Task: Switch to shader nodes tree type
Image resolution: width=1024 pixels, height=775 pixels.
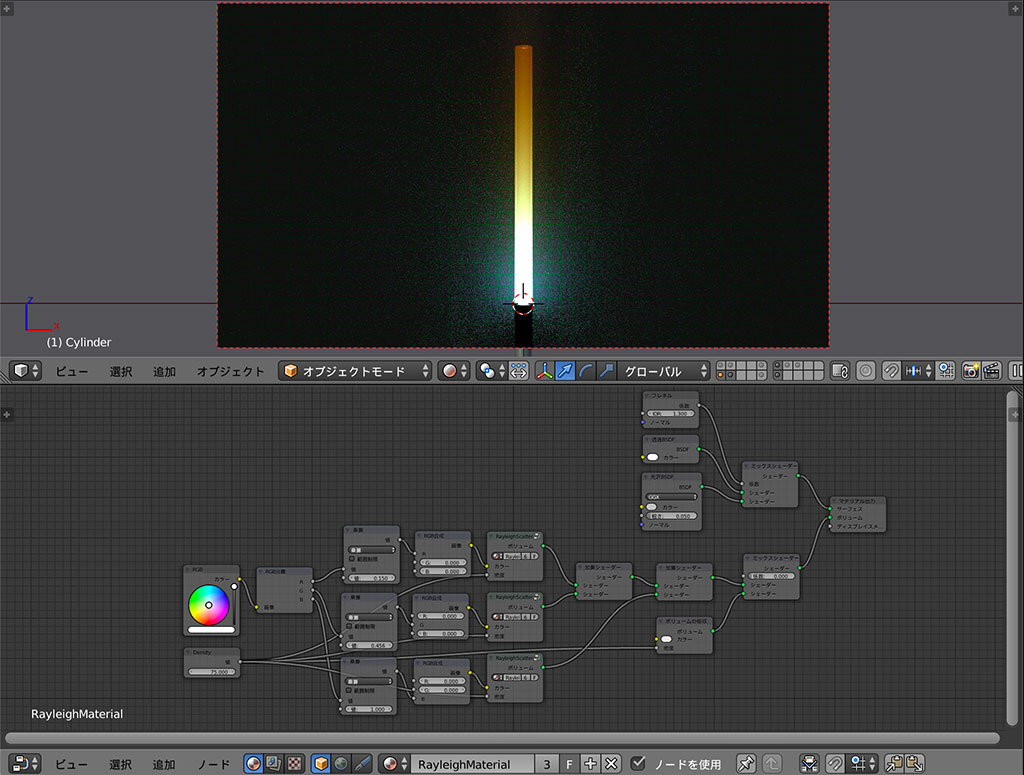Action: (x=253, y=763)
